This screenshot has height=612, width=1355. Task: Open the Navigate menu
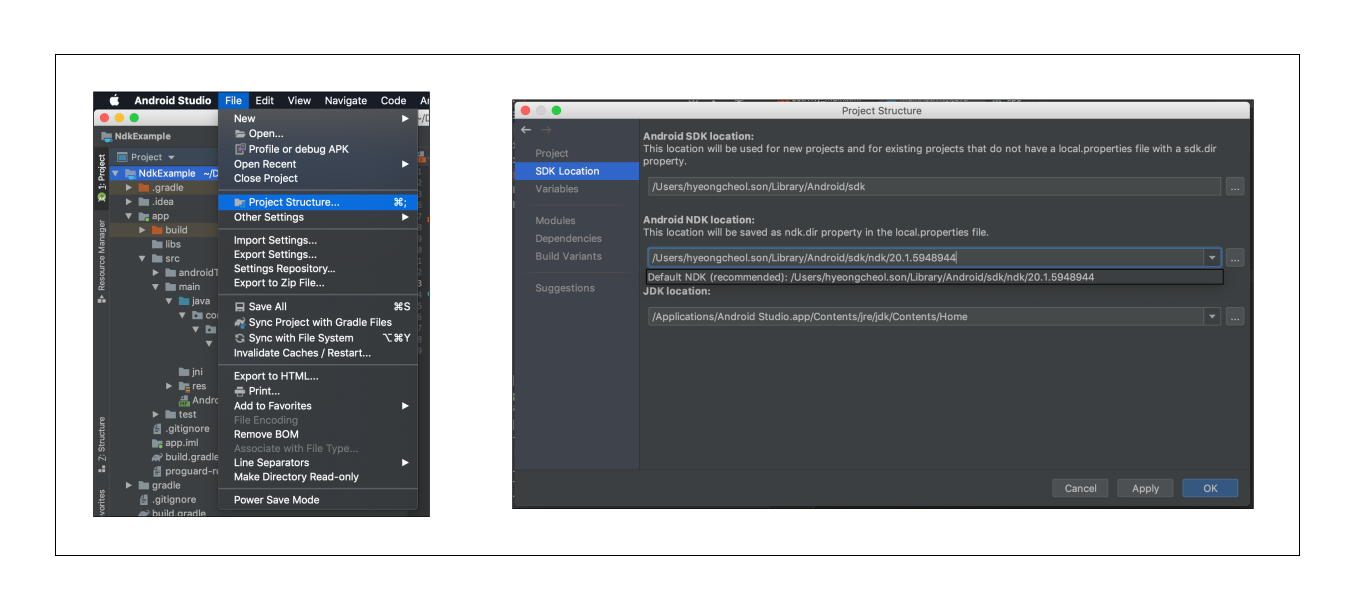[346, 100]
